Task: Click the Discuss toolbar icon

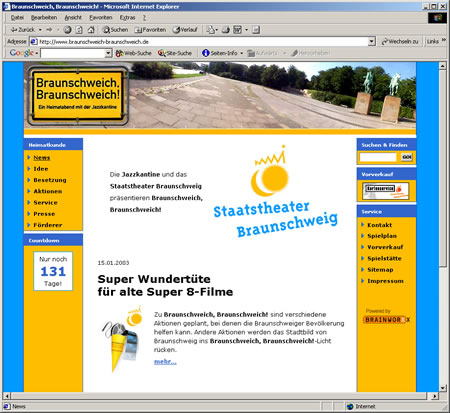Action: tap(256, 30)
